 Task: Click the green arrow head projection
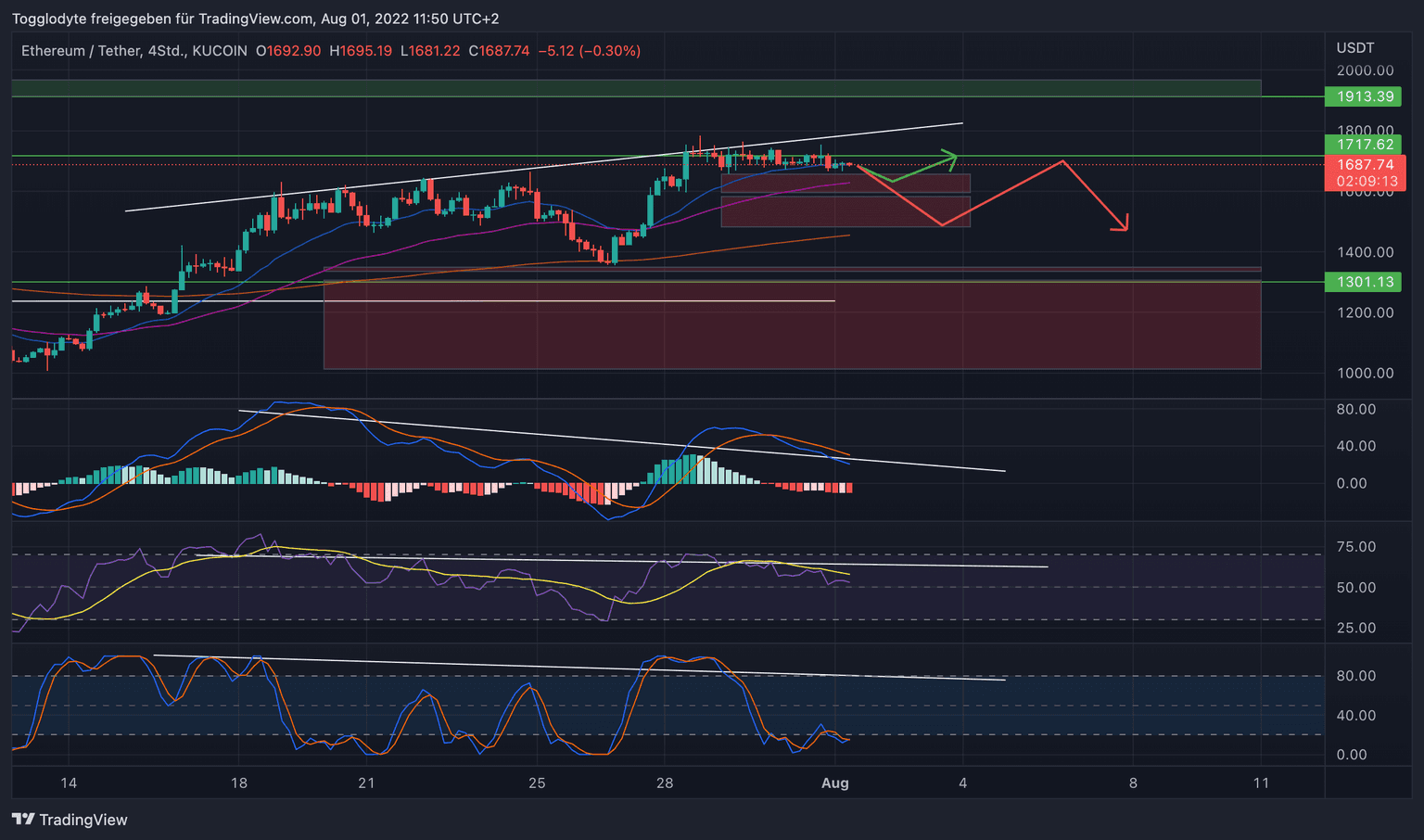point(951,156)
